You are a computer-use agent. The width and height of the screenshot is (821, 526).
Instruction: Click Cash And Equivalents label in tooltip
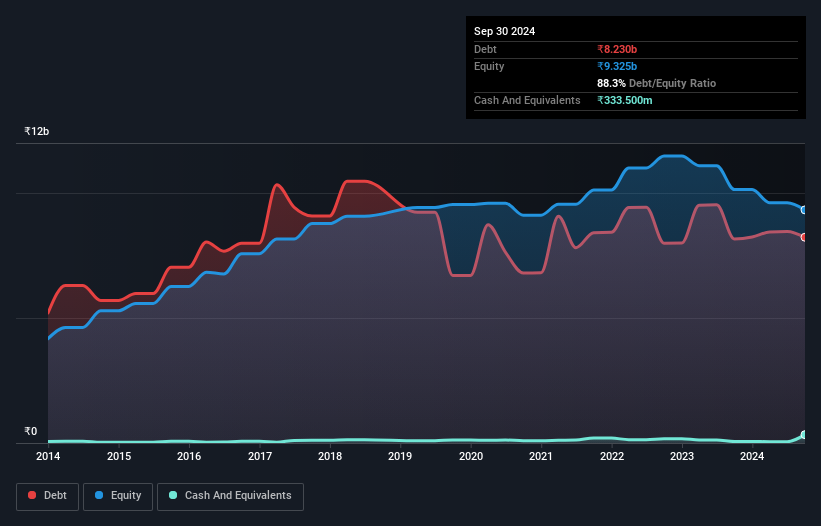527,100
